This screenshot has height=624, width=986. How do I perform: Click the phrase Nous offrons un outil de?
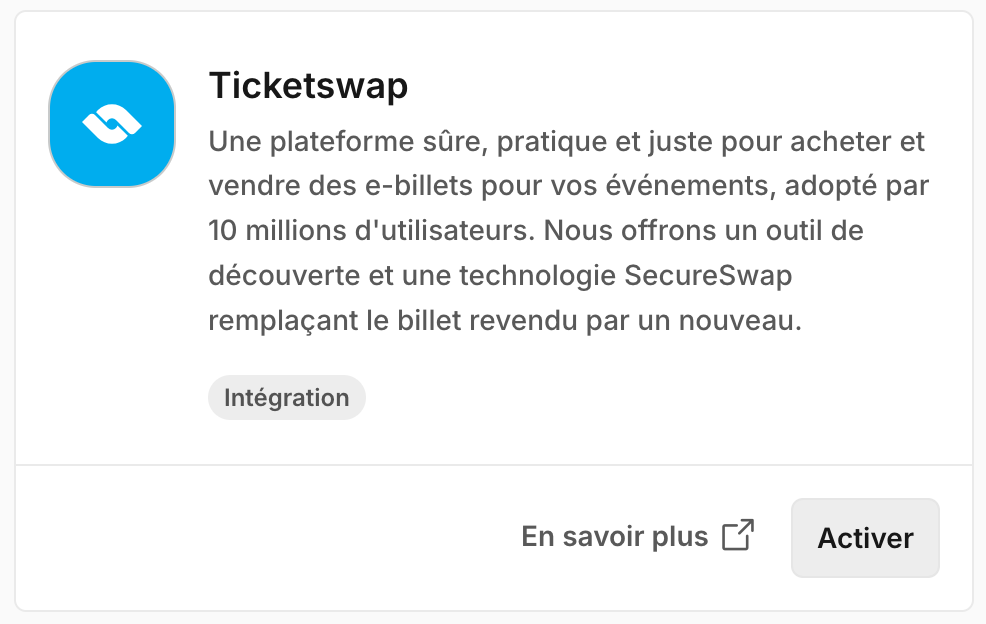coord(703,231)
